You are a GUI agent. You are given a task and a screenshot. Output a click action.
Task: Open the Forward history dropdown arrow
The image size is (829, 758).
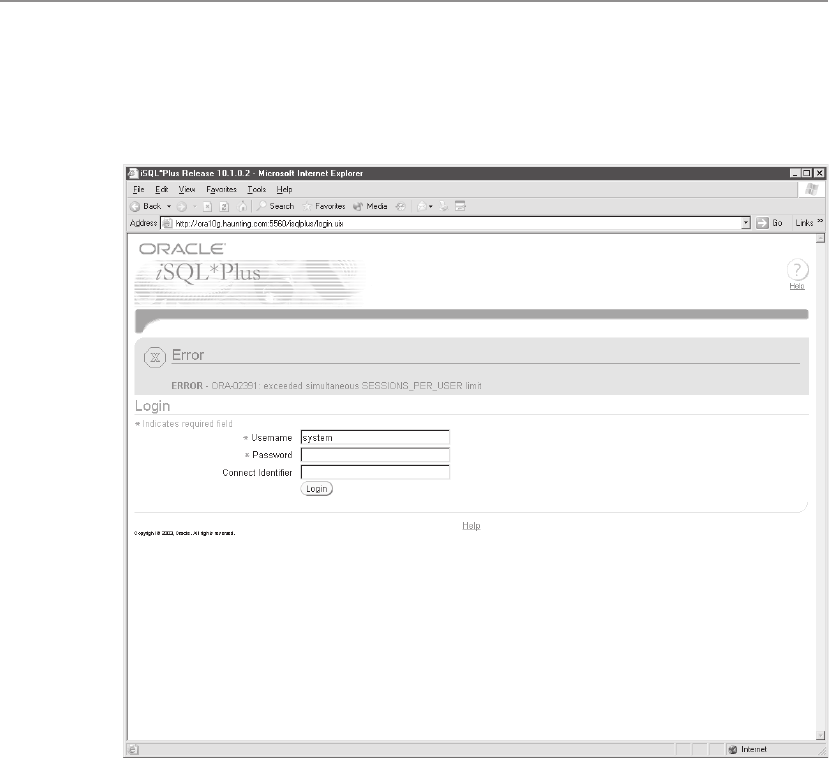(195, 207)
